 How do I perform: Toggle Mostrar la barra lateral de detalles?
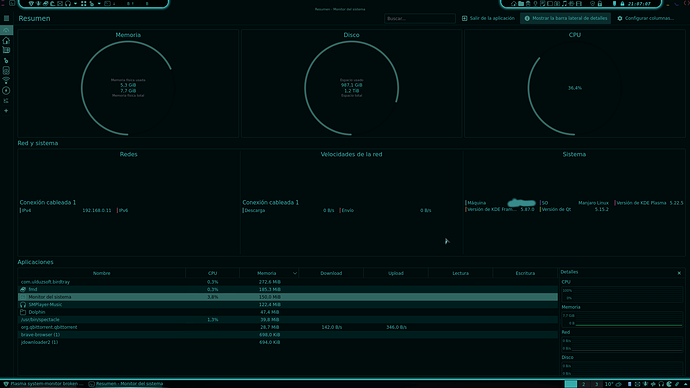[565, 18]
